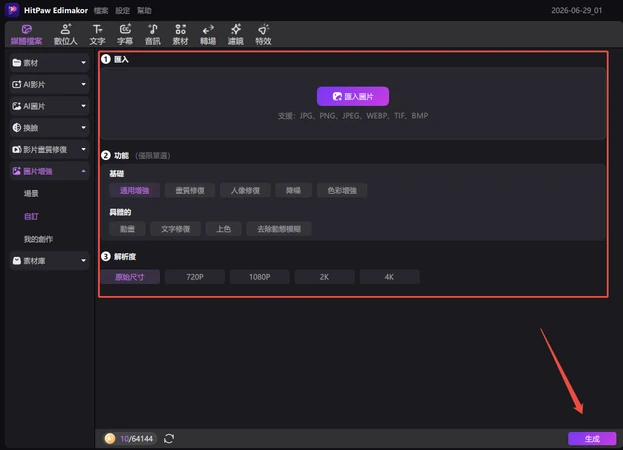Choose the 人像修復 function option
The width and height of the screenshot is (623, 450).
click(x=245, y=191)
